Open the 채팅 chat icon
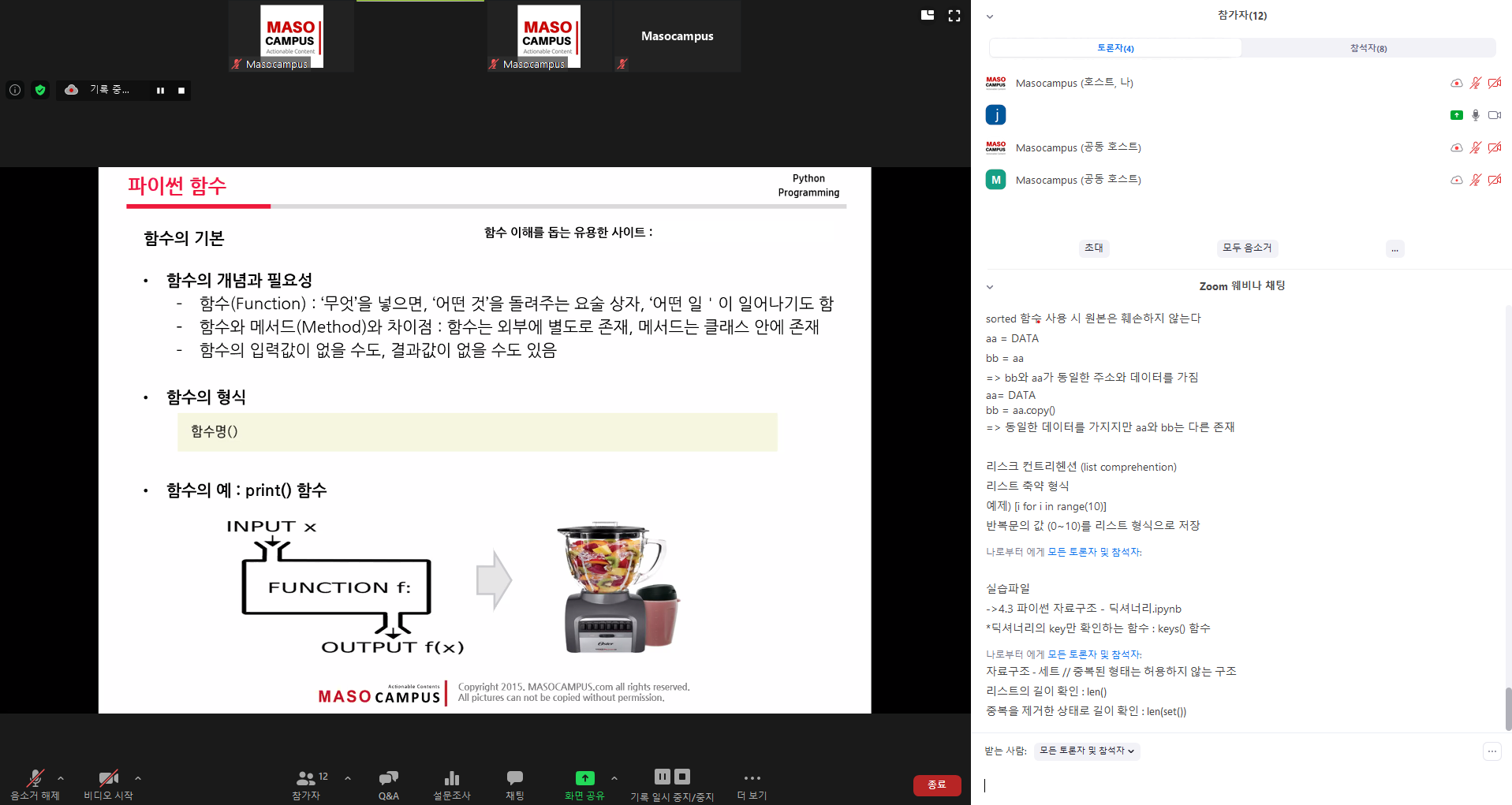 coord(514,778)
